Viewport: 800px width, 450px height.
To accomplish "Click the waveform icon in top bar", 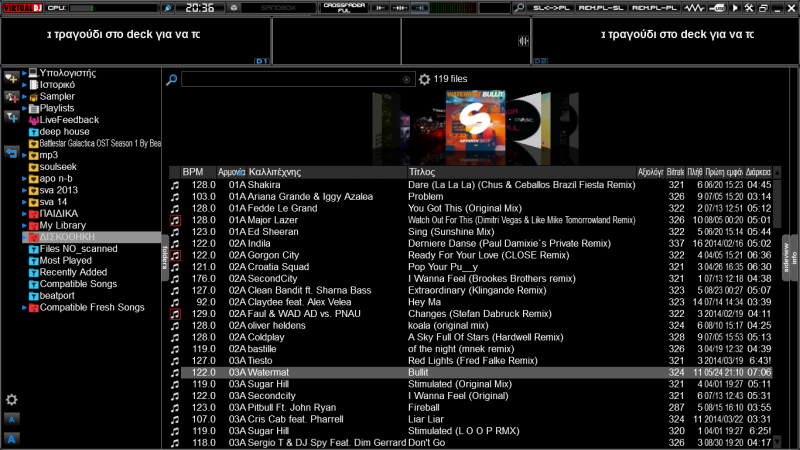I will (x=693, y=8).
